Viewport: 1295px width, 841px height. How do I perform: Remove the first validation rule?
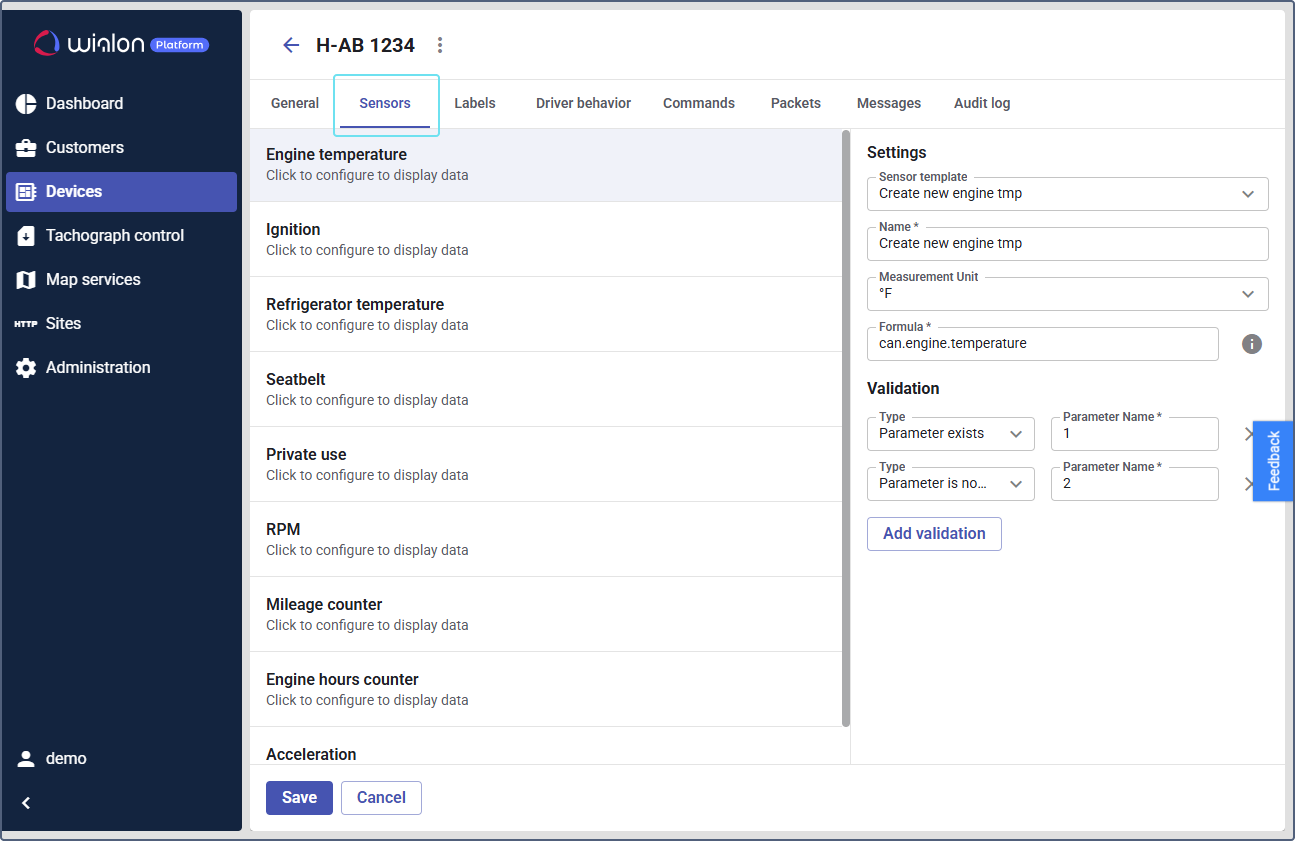tap(1249, 434)
